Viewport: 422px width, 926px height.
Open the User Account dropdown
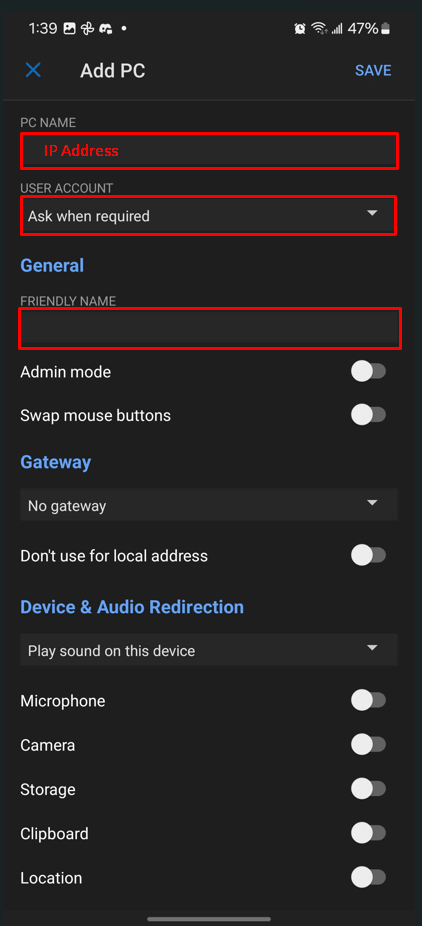coord(208,216)
